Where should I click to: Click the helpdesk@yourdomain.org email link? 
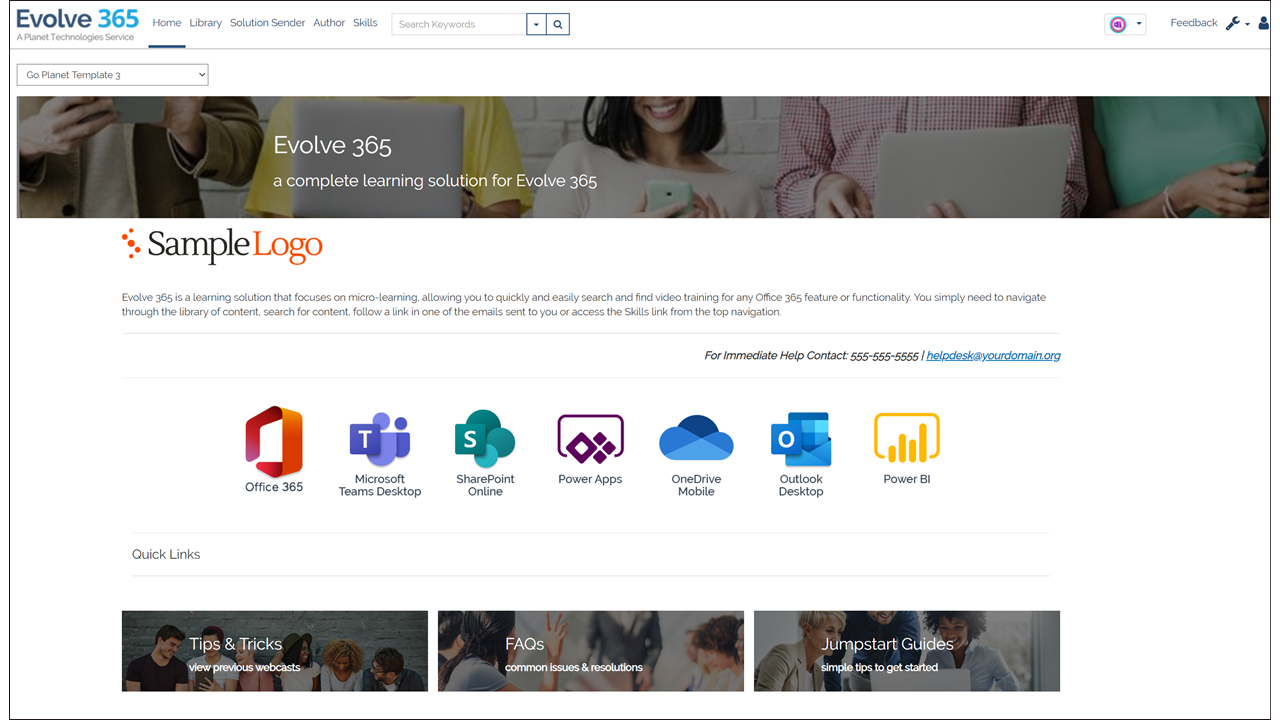pos(993,356)
